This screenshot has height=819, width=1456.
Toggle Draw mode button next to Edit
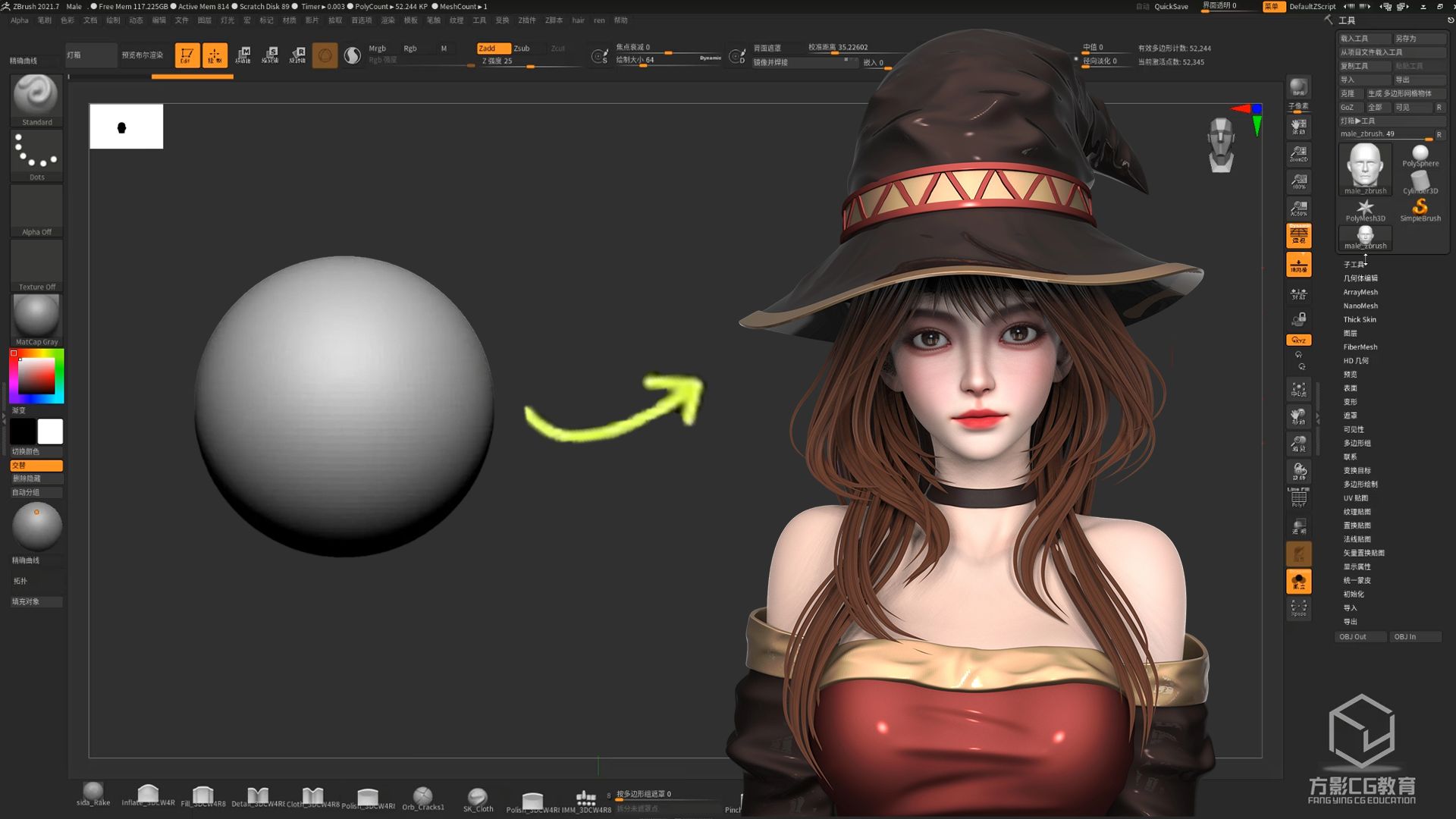pyautogui.click(x=215, y=55)
